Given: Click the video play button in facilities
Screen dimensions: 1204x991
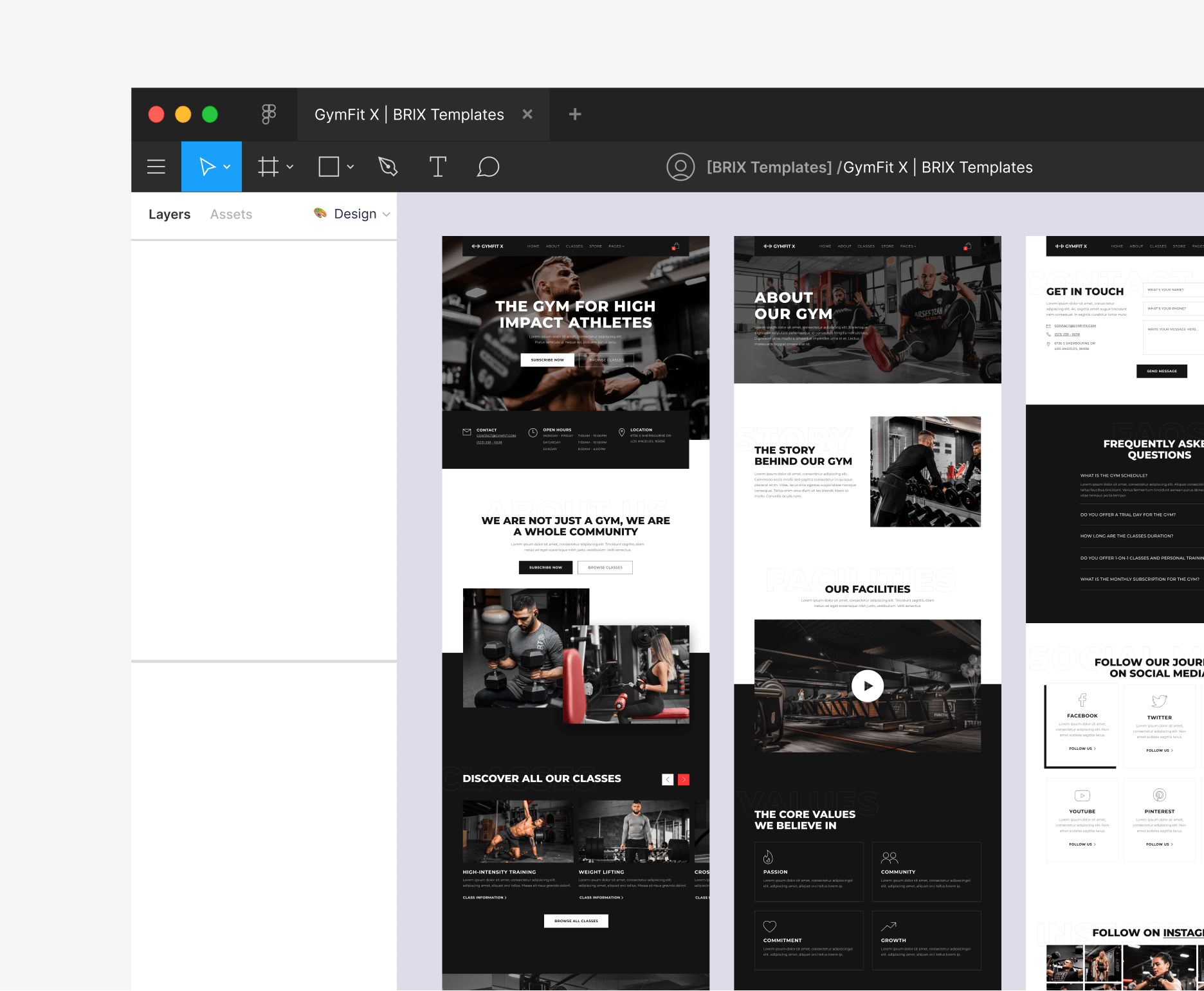Looking at the screenshot, I should 868,686.
